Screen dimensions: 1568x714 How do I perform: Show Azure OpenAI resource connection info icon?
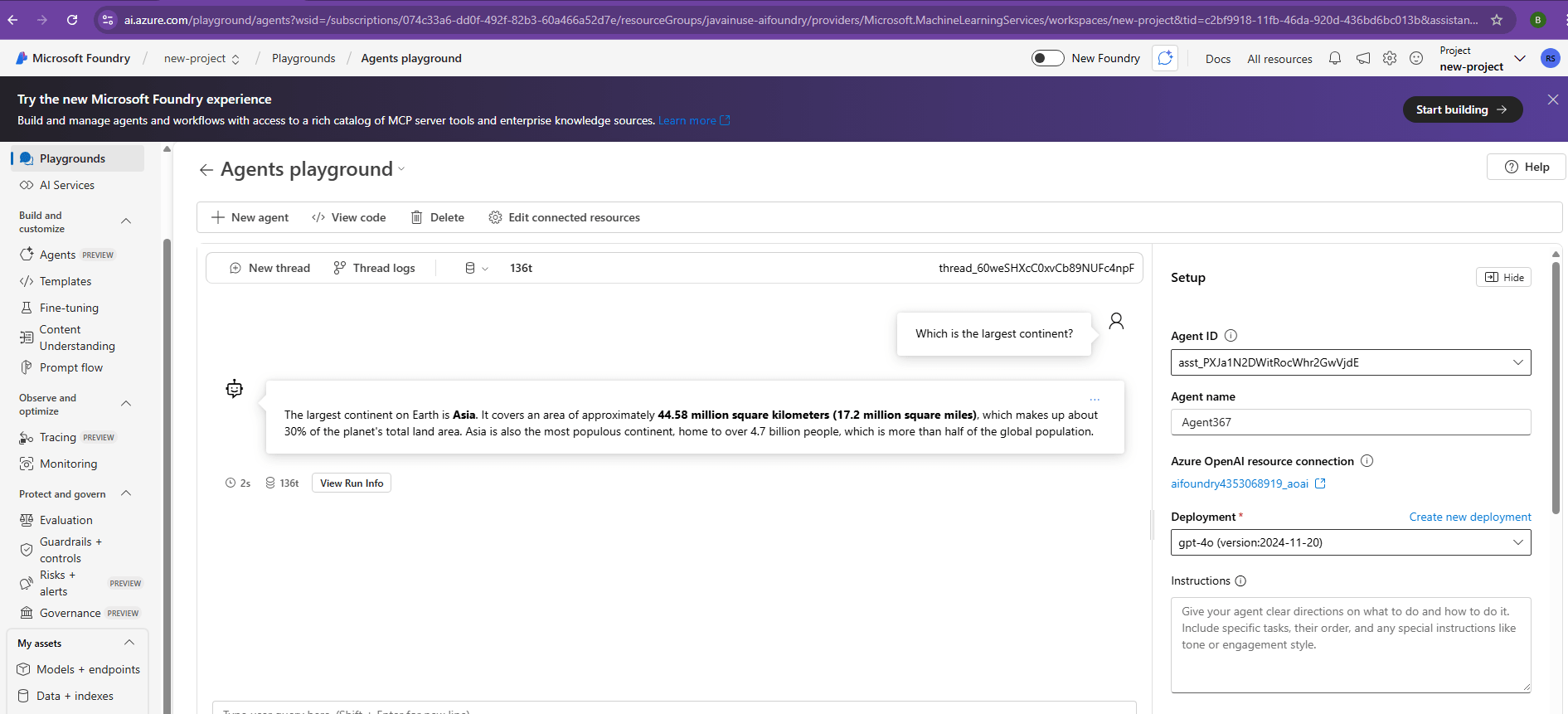pos(1367,461)
